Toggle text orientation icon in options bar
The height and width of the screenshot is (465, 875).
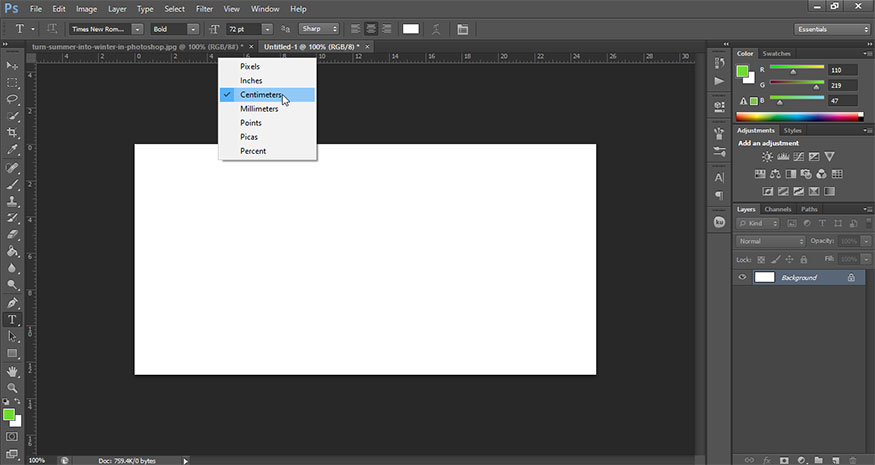52,29
